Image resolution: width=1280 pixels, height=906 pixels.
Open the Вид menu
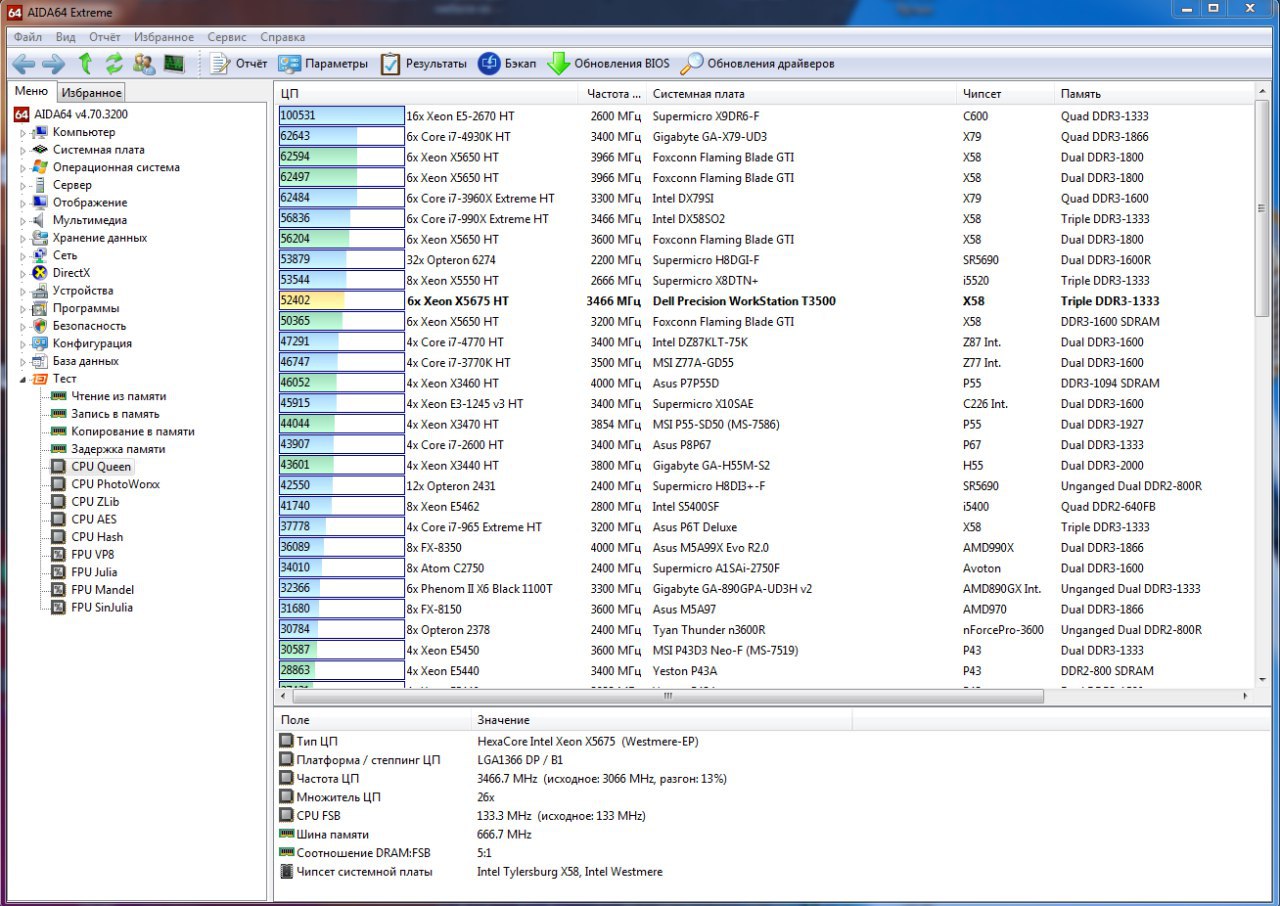coord(66,37)
